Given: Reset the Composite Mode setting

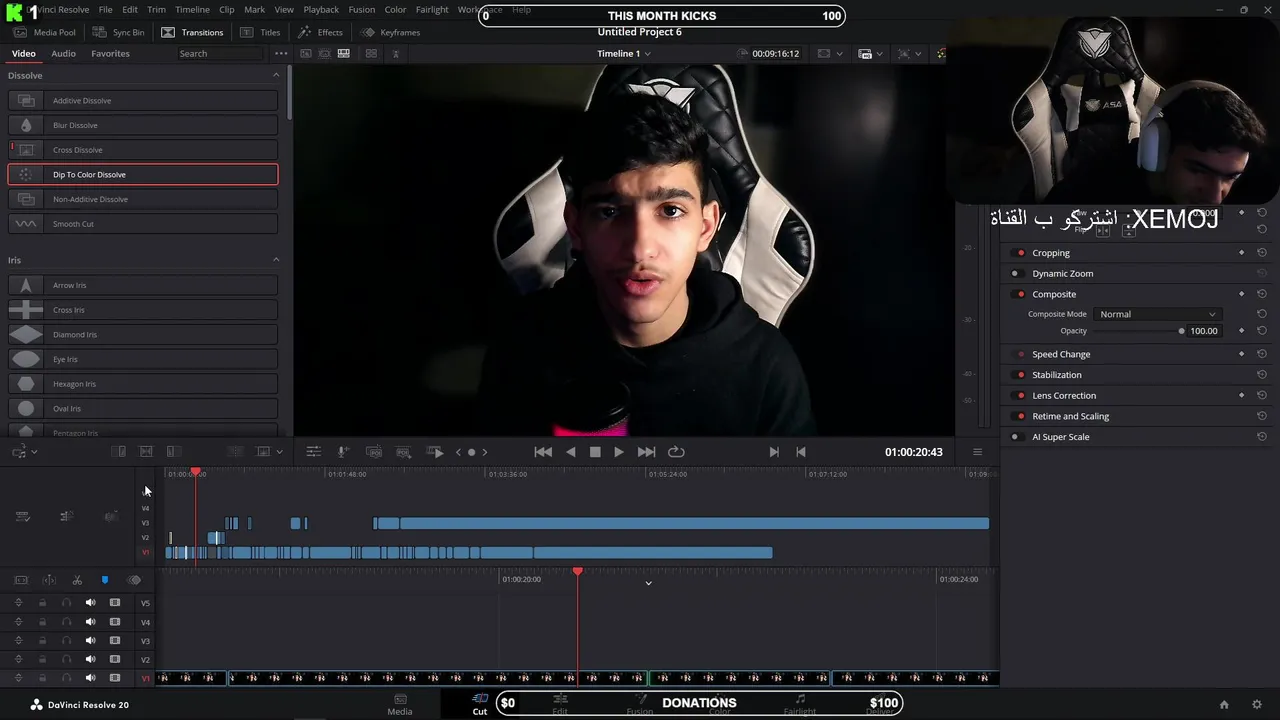Looking at the screenshot, I should point(1262,314).
